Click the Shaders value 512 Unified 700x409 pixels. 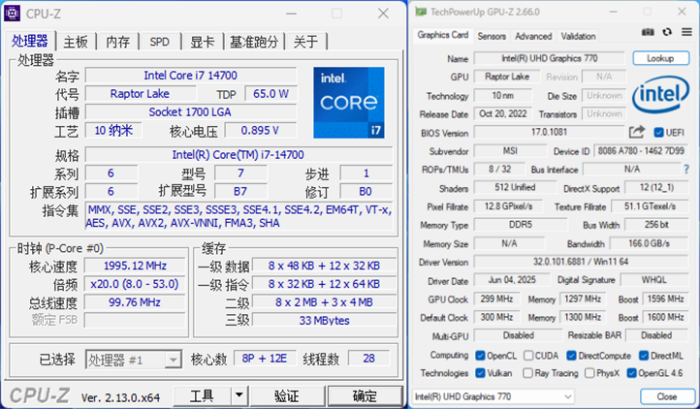515,188
